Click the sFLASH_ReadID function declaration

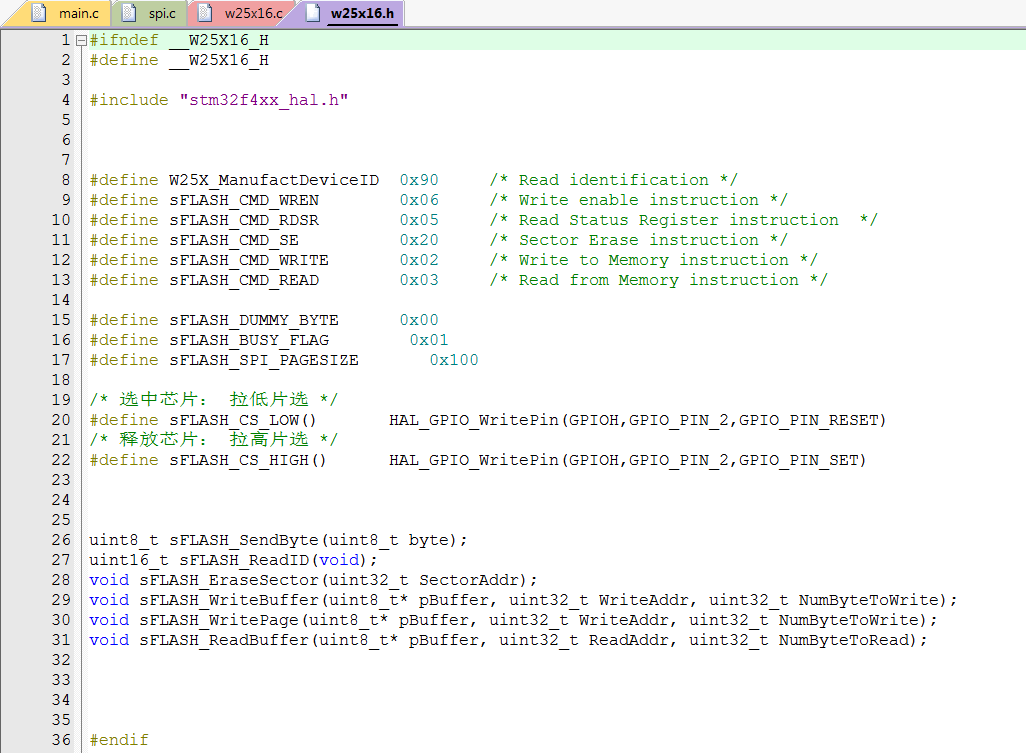coord(234,561)
